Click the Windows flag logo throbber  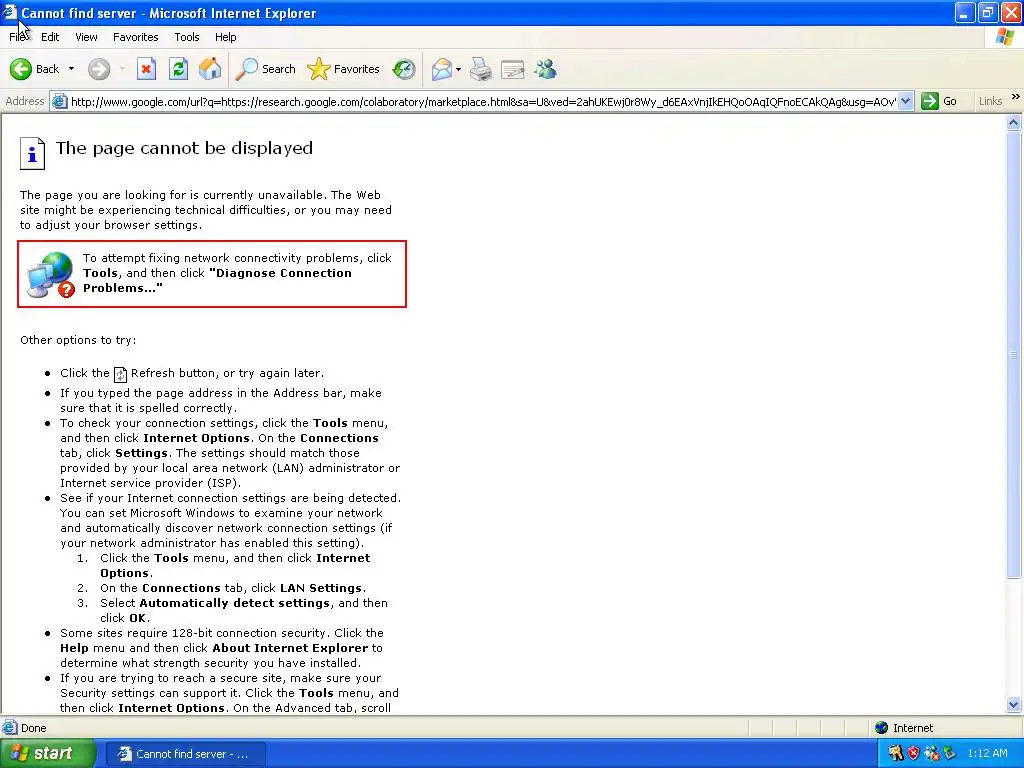click(x=1005, y=37)
